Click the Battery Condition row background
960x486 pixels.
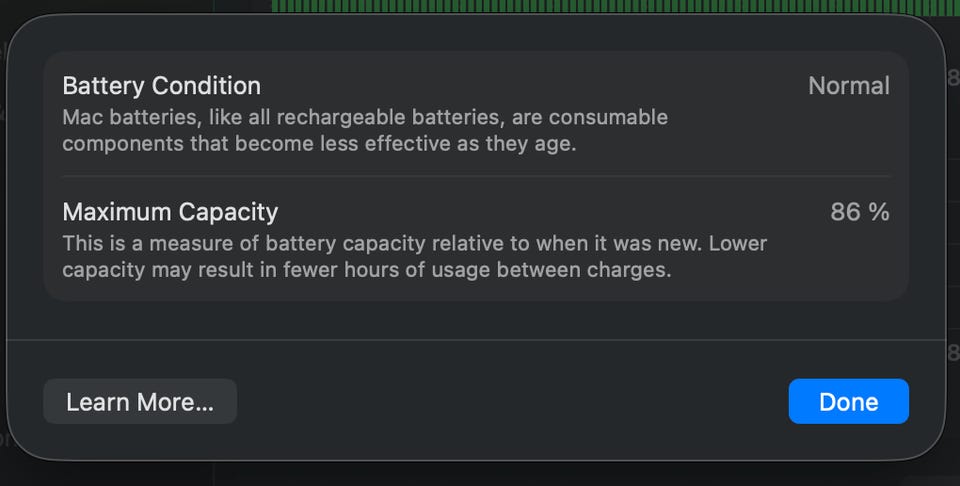[476, 114]
